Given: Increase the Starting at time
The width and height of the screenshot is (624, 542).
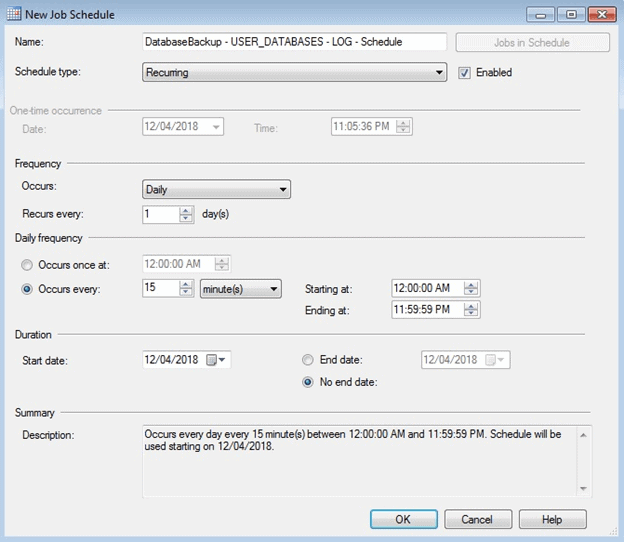Looking at the screenshot, I should coord(471,285).
